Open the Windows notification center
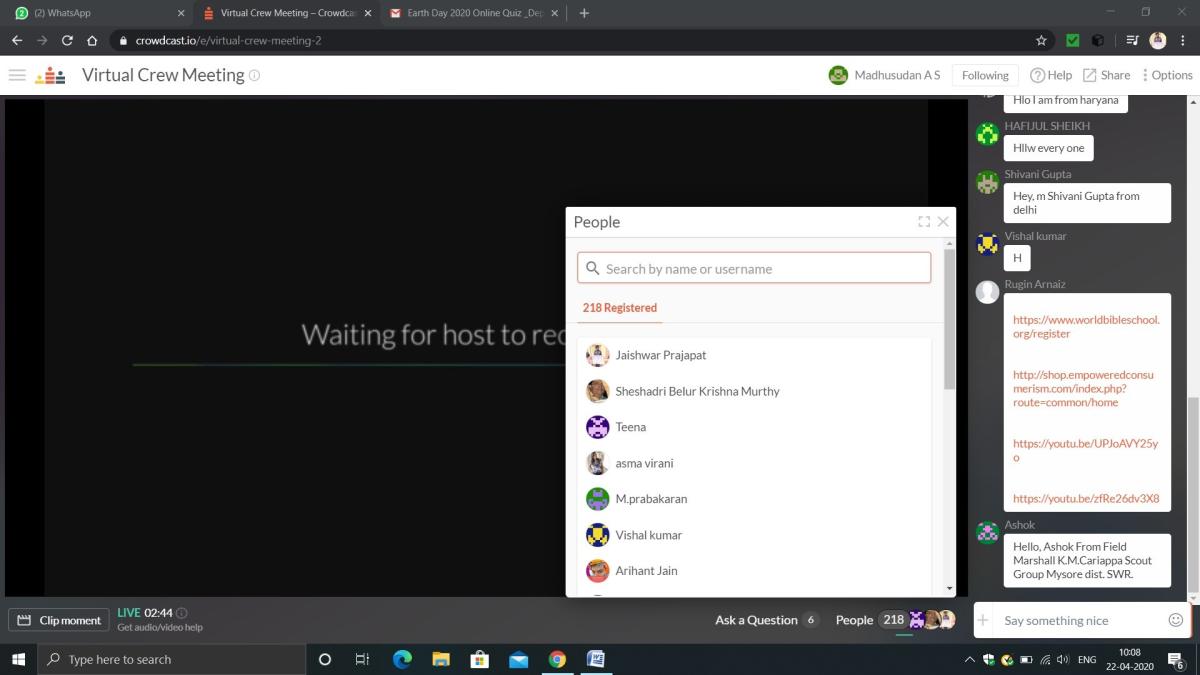The width and height of the screenshot is (1200, 675). pyautogui.click(x=1176, y=660)
